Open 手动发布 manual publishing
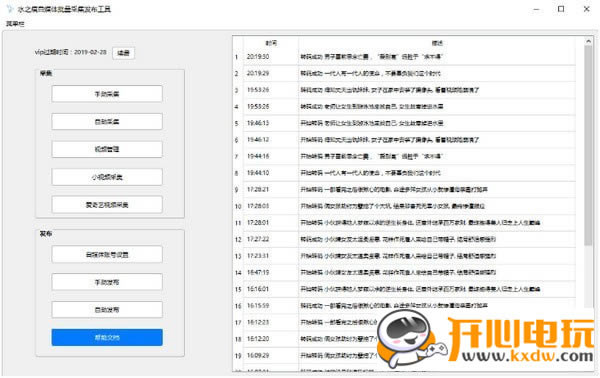Image resolution: width=600 pixels, height=378 pixels. [107, 282]
